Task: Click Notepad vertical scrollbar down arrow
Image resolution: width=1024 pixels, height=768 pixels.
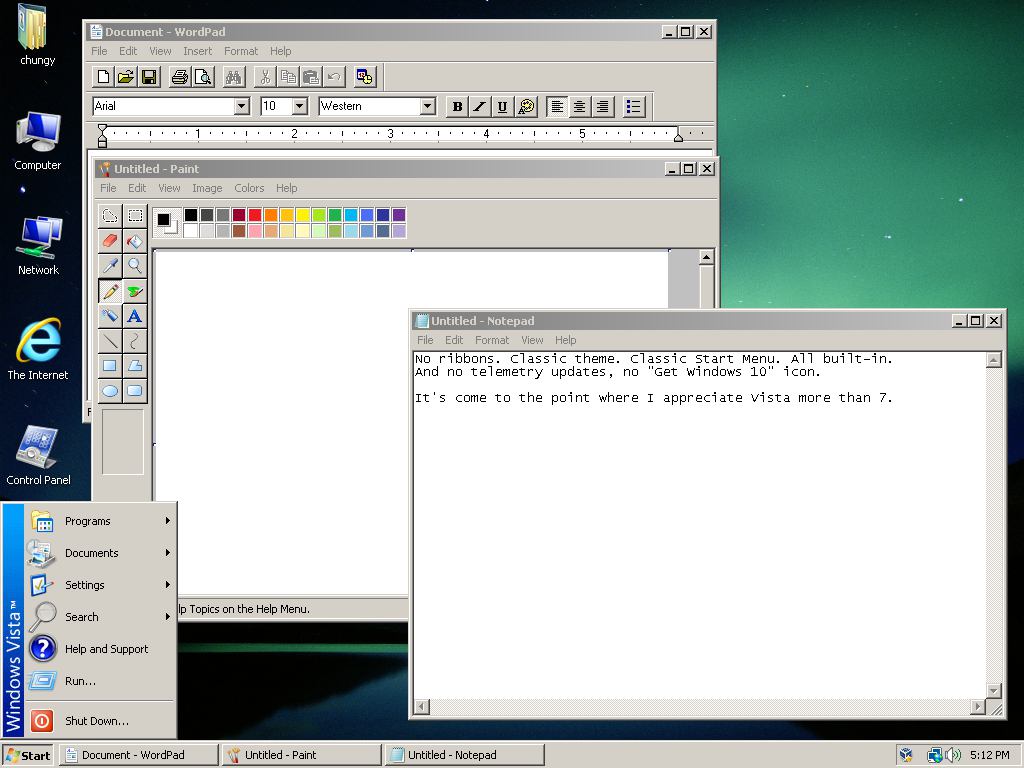Action: tap(994, 691)
